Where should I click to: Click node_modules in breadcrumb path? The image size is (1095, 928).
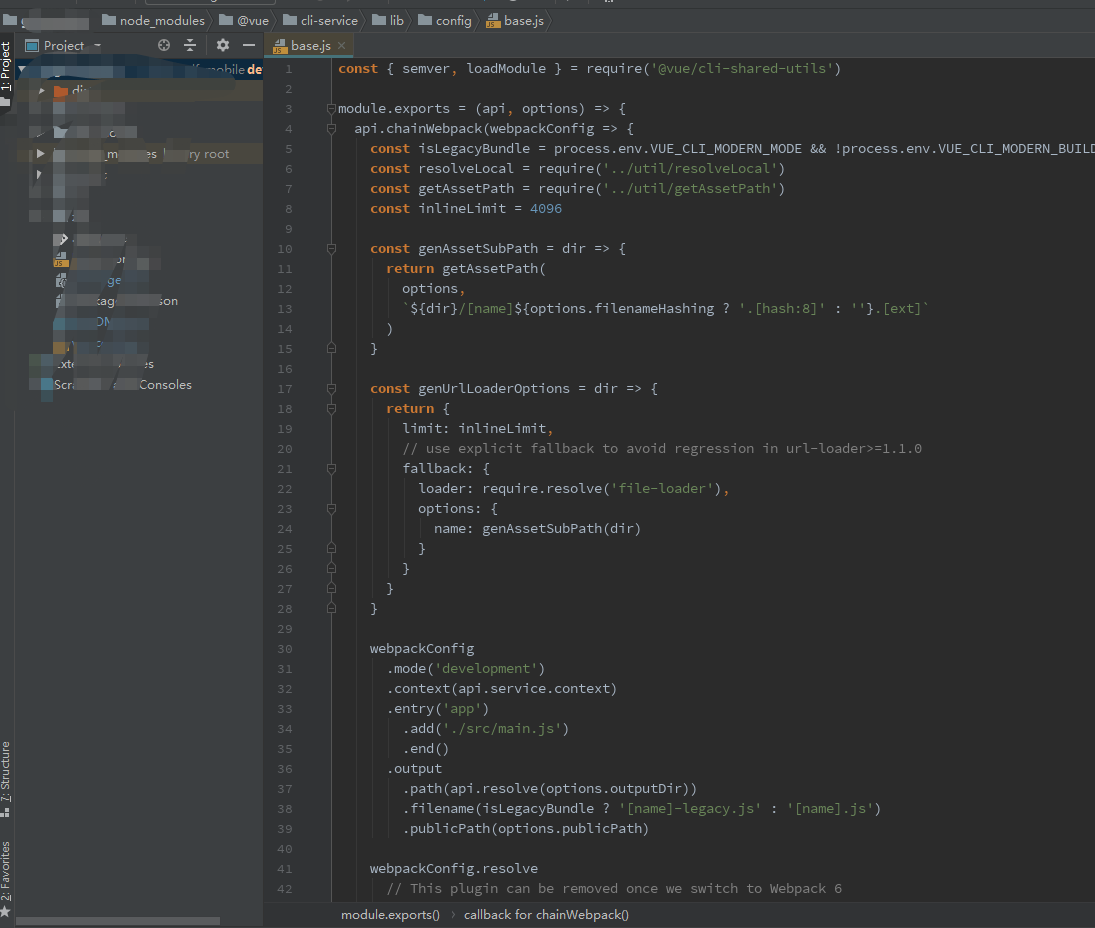(x=154, y=21)
